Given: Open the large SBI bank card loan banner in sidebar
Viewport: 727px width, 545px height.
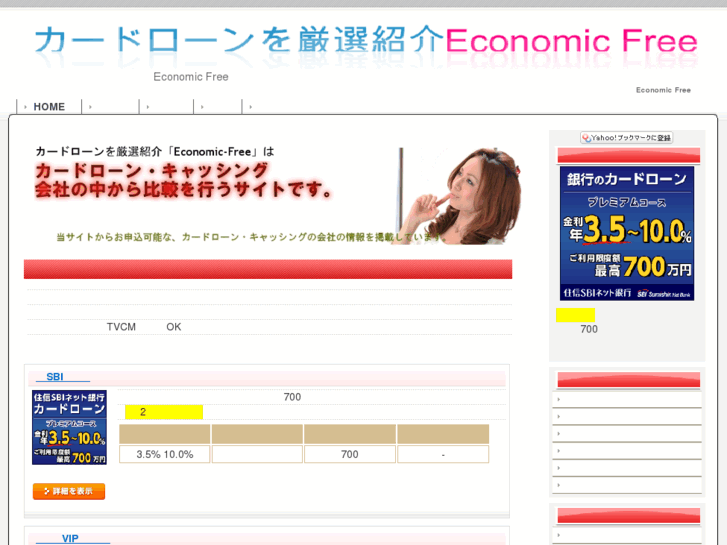Looking at the screenshot, I should [627, 233].
